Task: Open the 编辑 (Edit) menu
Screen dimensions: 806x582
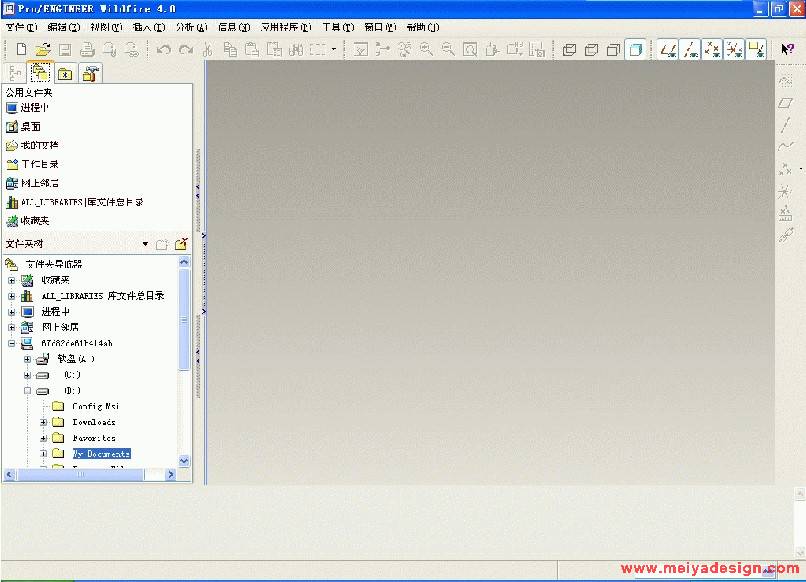Action: pyautogui.click(x=64, y=27)
